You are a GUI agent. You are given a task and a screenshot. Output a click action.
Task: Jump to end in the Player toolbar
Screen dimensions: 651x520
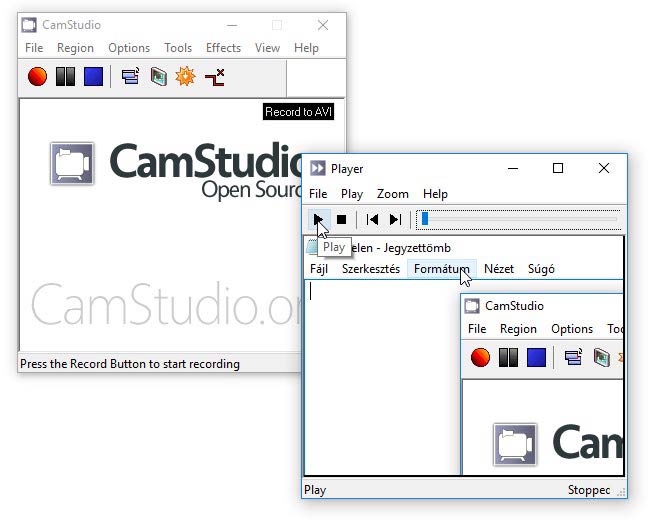pos(395,219)
